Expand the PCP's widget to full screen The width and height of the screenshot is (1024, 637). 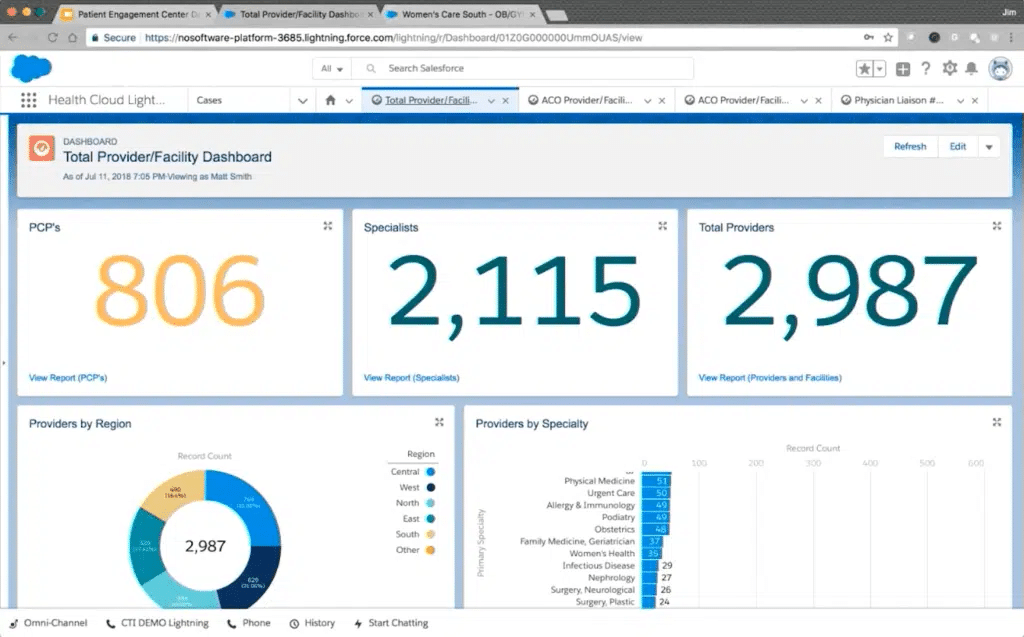(328, 226)
